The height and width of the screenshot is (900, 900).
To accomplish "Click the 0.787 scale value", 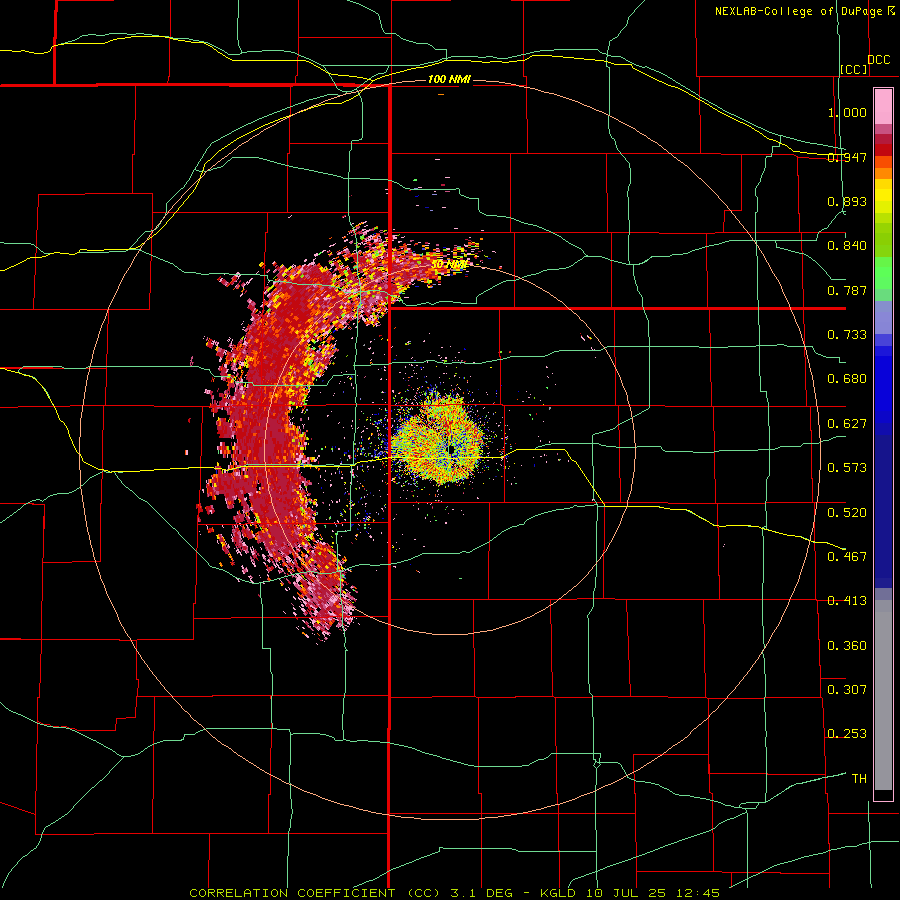I will (x=847, y=290).
